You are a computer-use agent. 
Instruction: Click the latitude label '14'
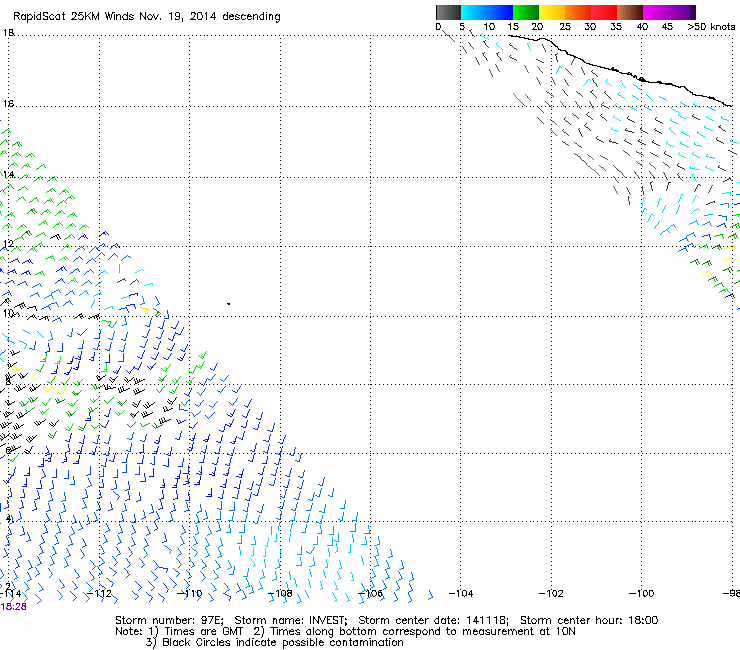coord(8,175)
